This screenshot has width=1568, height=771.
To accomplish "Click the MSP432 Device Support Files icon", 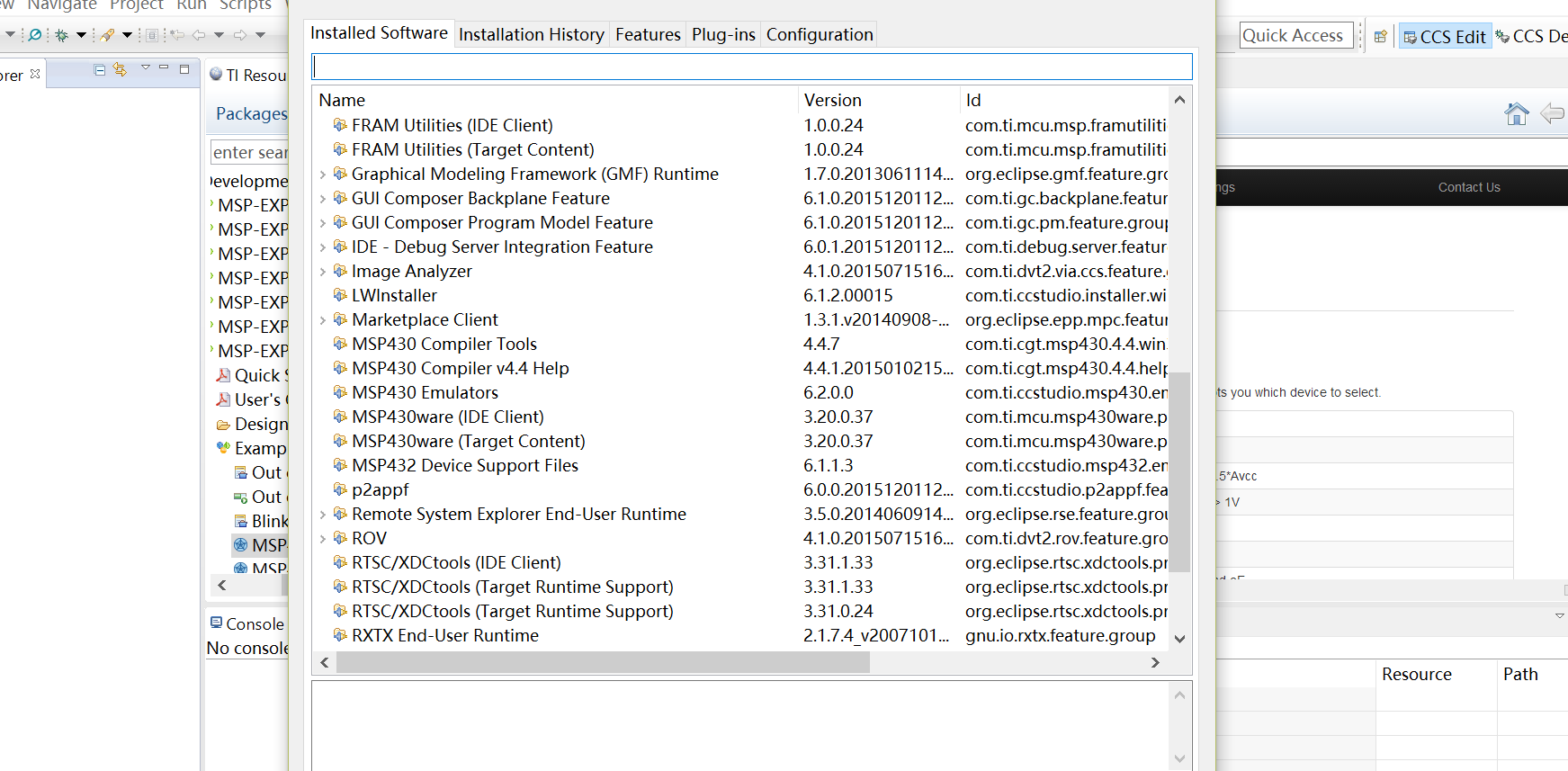I will click(x=340, y=464).
